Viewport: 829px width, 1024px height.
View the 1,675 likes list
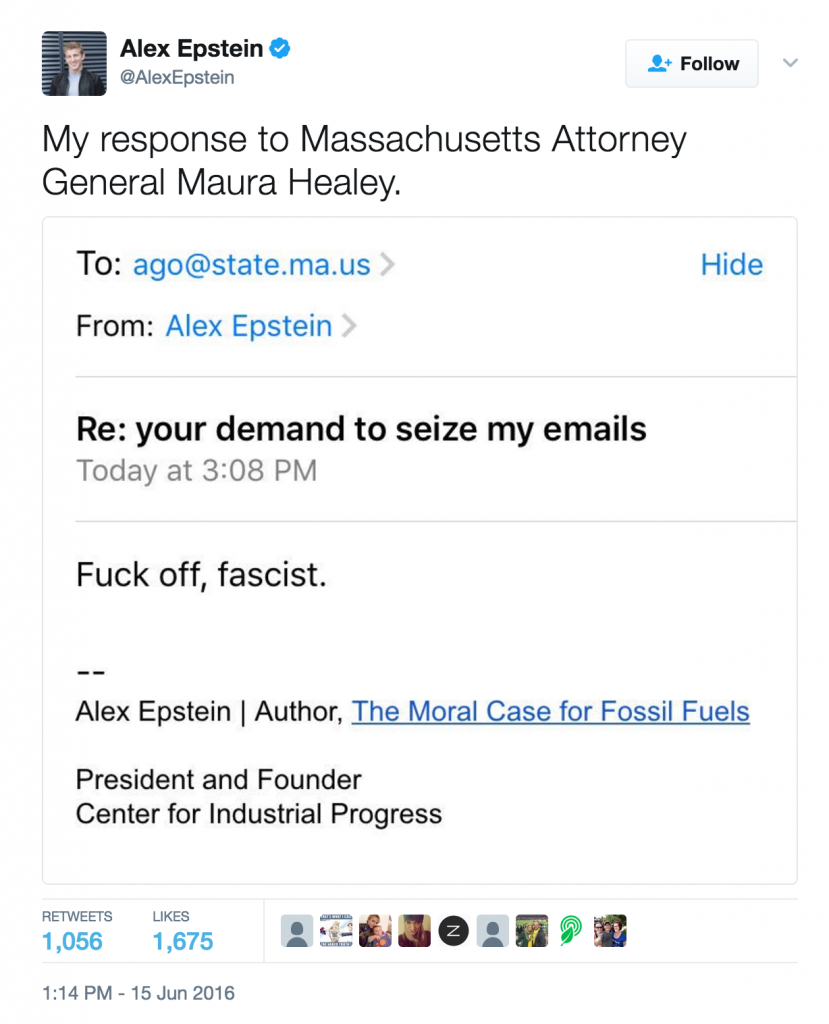pyautogui.click(x=183, y=941)
